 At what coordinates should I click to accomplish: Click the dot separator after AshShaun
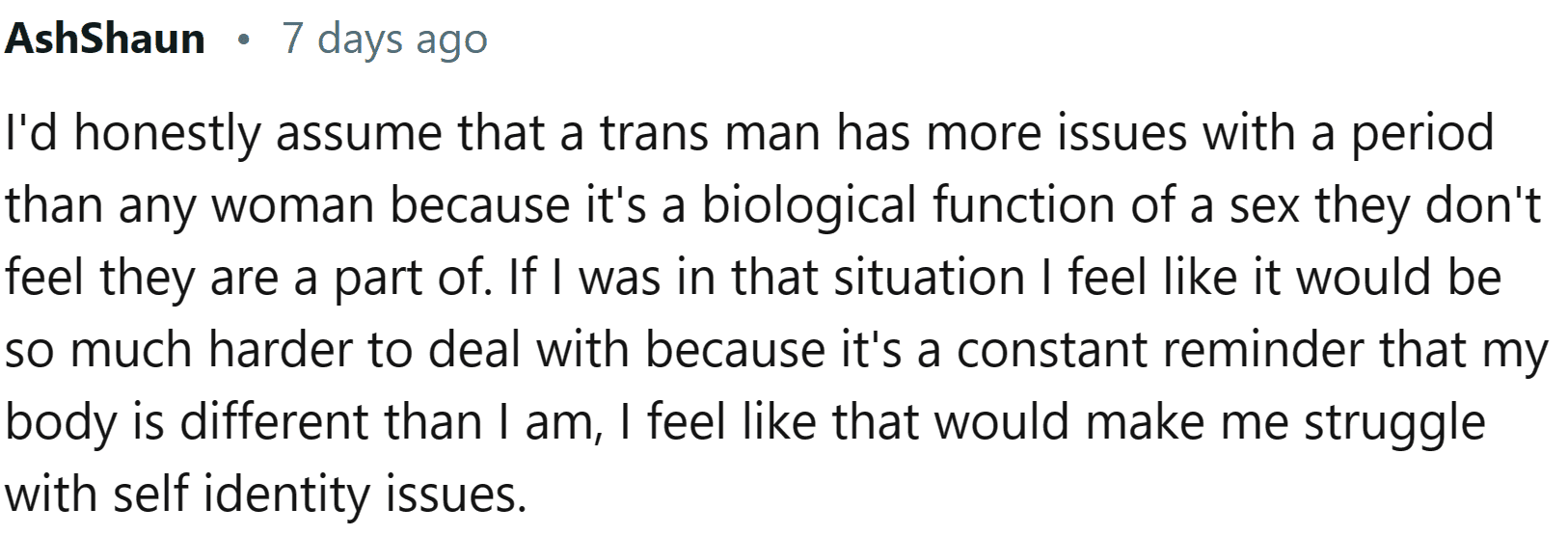coord(244,41)
